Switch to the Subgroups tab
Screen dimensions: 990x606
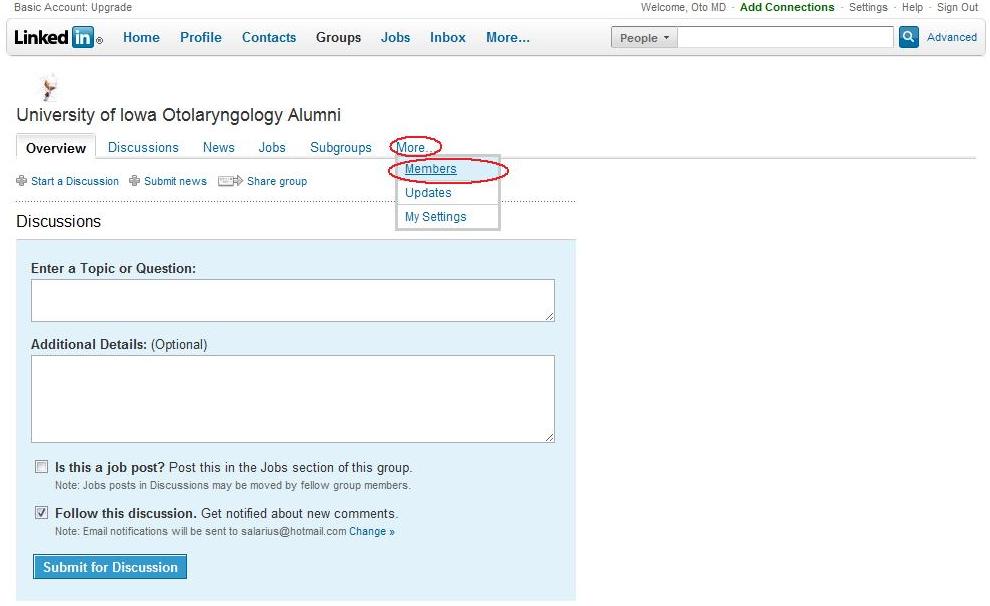(x=341, y=147)
